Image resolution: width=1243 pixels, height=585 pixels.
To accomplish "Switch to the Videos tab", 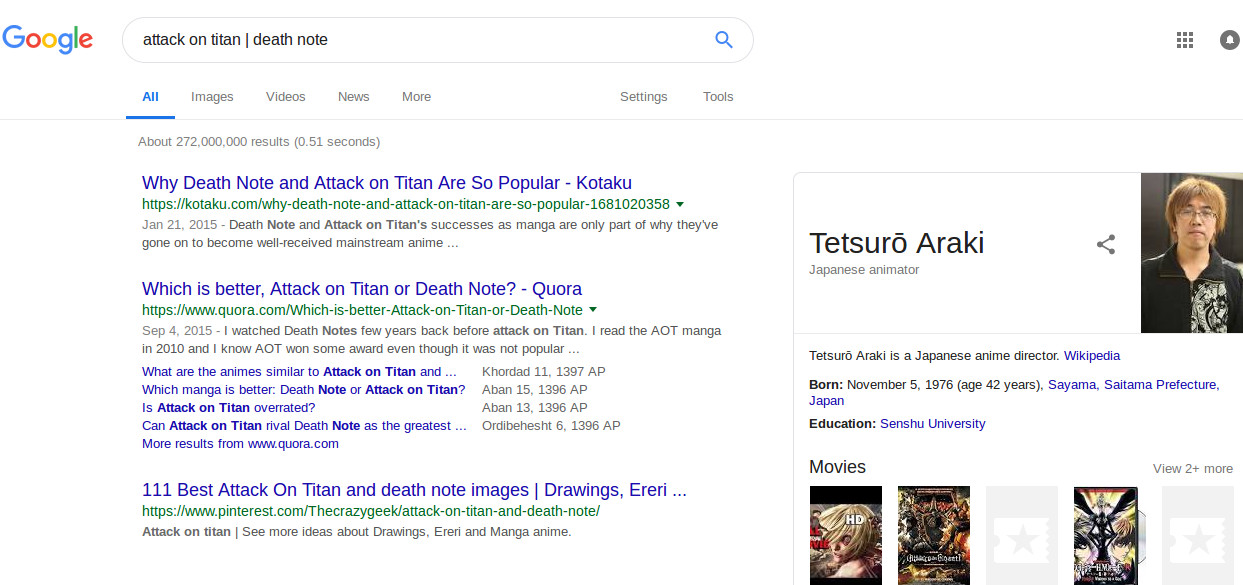I will tap(286, 97).
